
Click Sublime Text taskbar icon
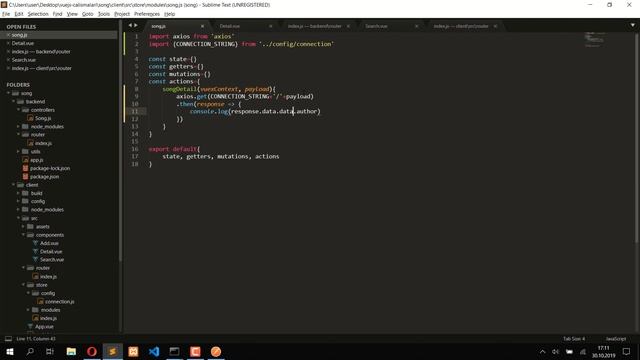tap(113, 351)
